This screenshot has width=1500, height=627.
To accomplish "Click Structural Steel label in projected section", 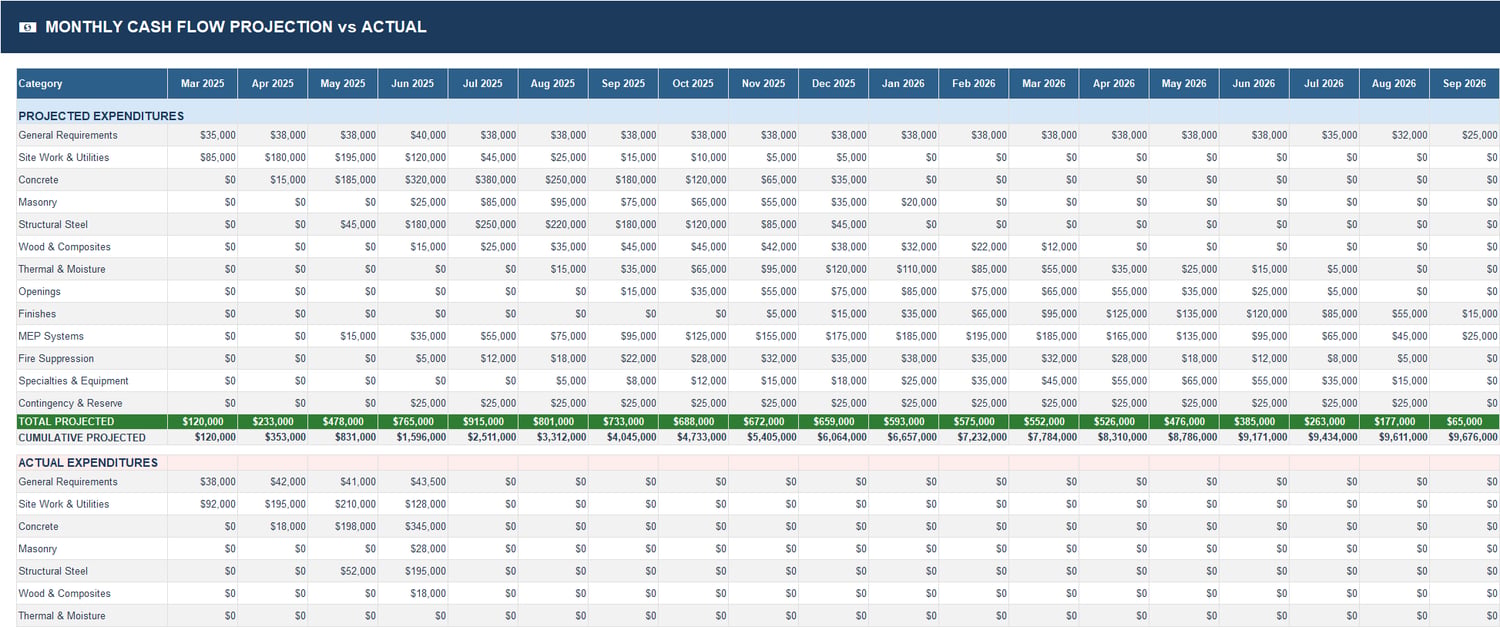I will click(53, 224).
